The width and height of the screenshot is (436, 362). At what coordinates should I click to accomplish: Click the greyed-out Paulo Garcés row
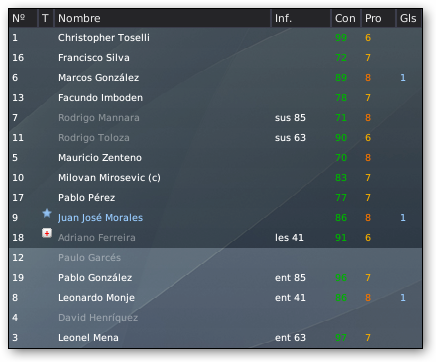215,258
